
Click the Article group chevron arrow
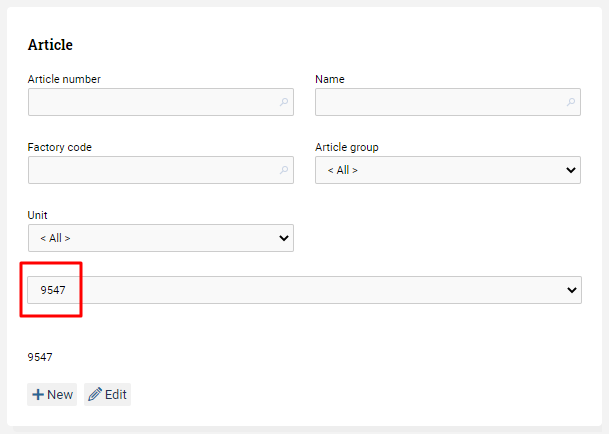[x=571, y=170]
